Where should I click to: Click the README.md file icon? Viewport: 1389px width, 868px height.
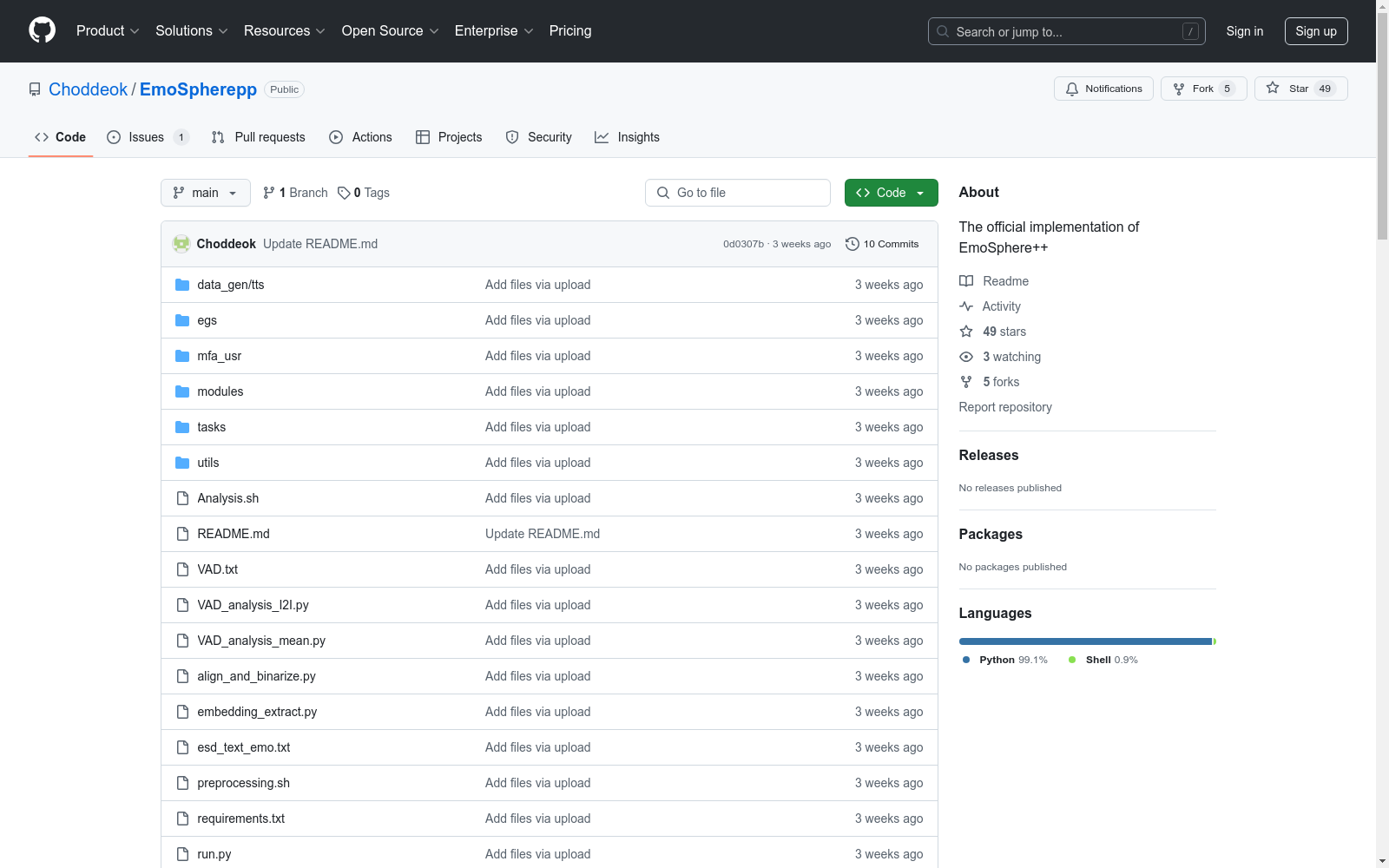[182, 534]
